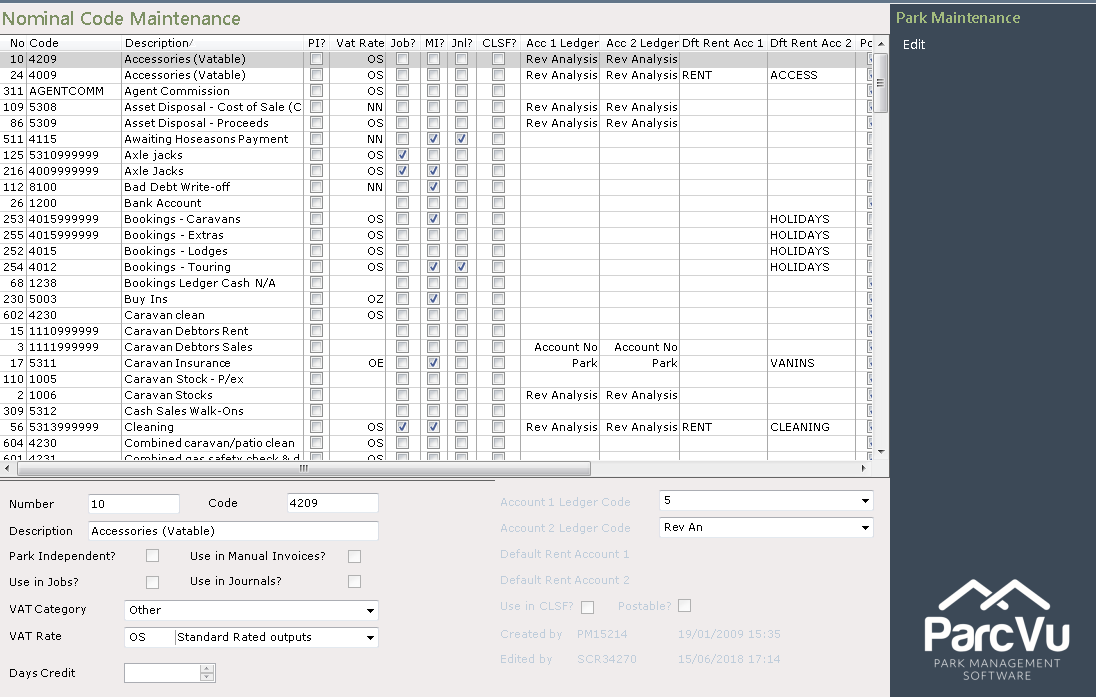
Task: Check the Use in Jobs checkbox
Action: click(x=152, y=582)
